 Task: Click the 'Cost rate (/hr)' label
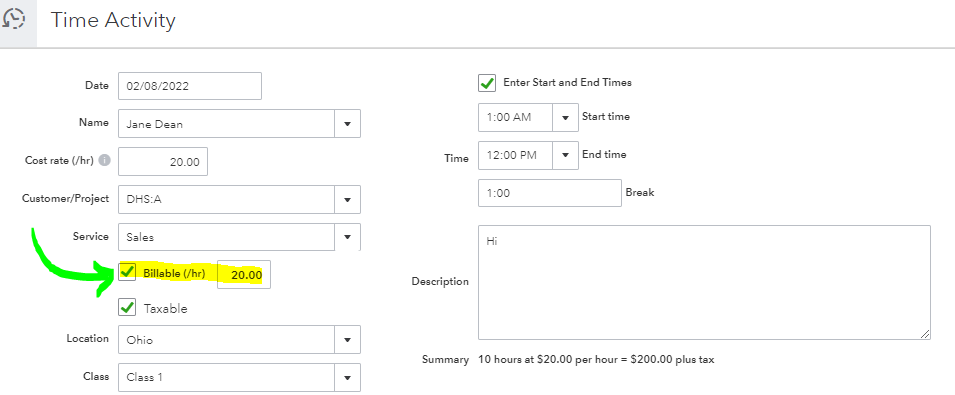click(x=60, y=160)
